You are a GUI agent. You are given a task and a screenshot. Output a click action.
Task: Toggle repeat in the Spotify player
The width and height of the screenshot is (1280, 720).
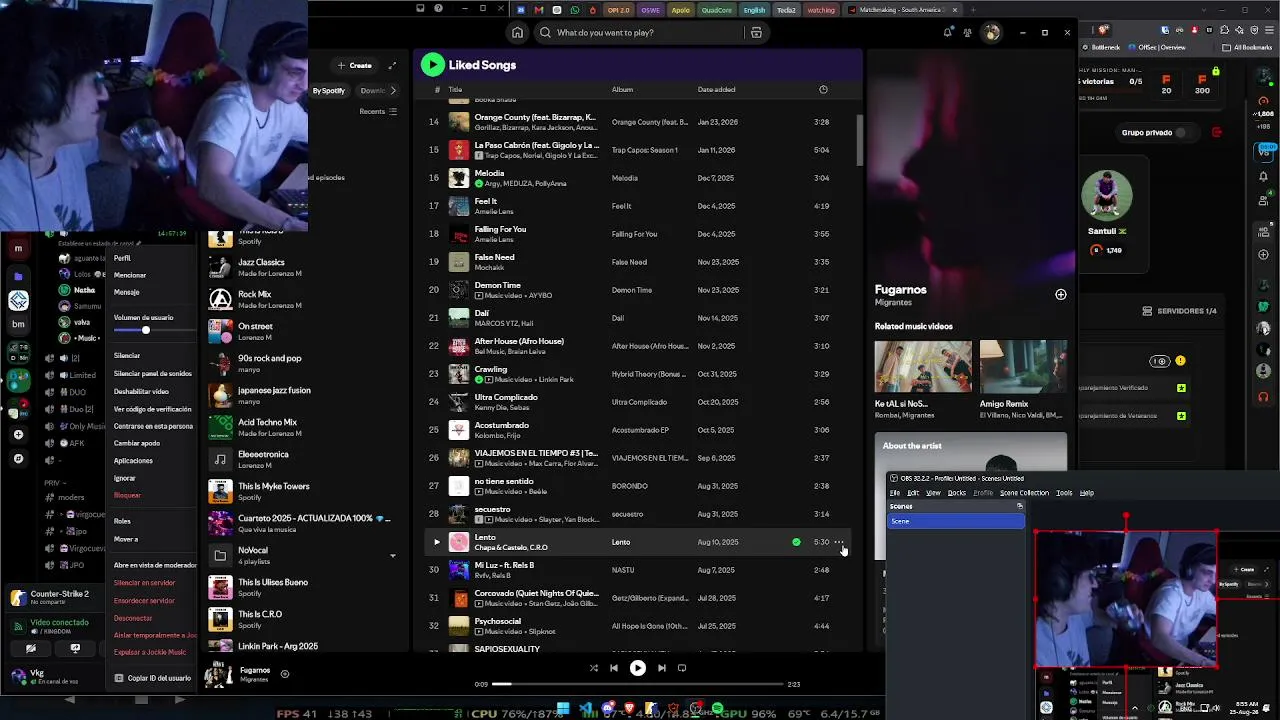pos(682,668)
